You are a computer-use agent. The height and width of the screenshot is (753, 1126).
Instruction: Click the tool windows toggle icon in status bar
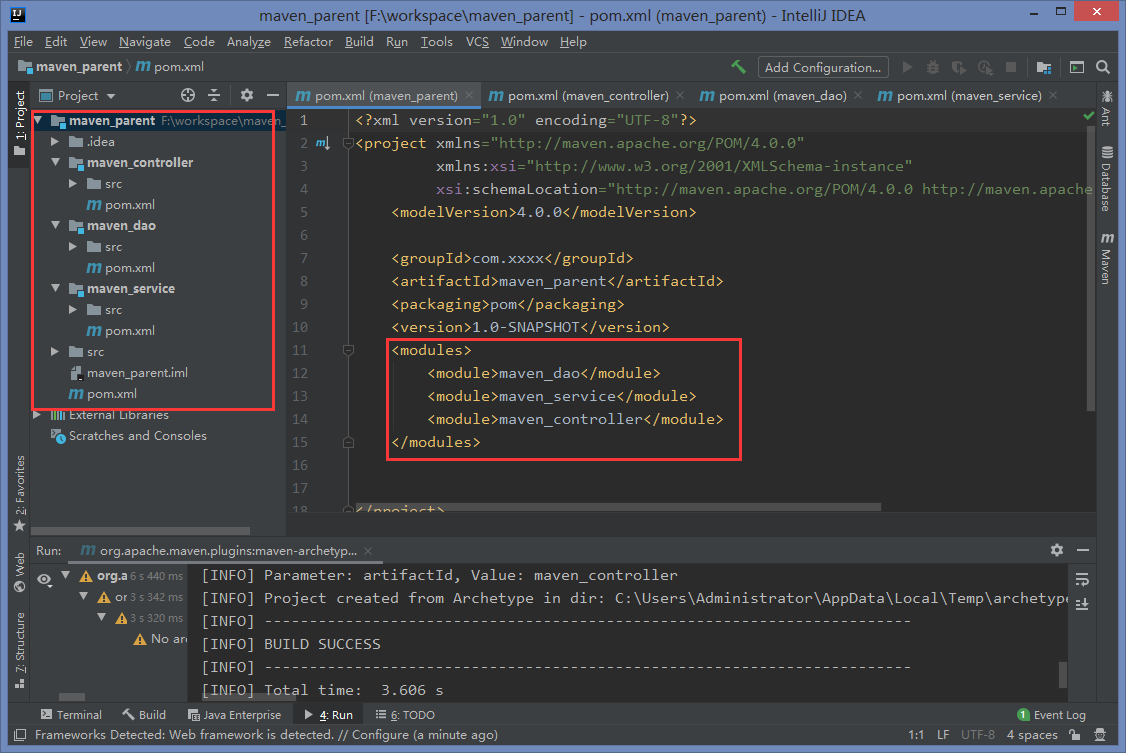[20, 734]
